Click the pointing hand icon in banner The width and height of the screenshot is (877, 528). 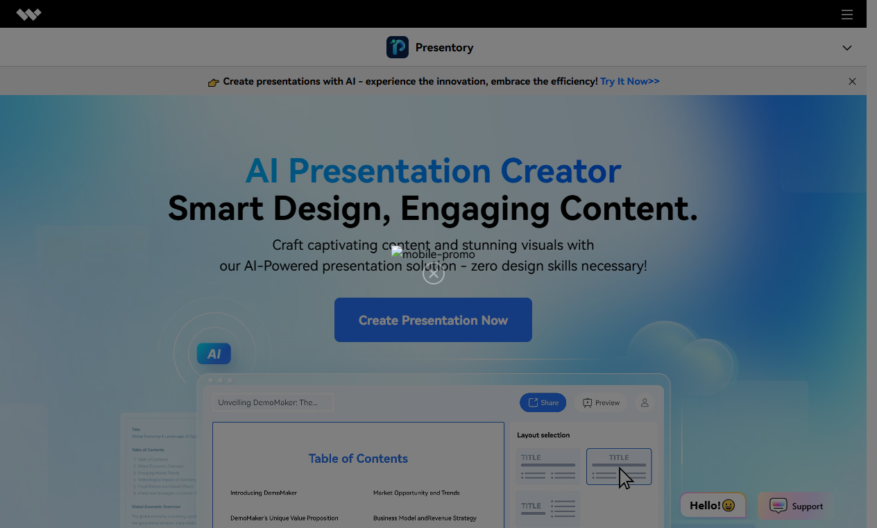pyautogui.click(x=213, y=82)
